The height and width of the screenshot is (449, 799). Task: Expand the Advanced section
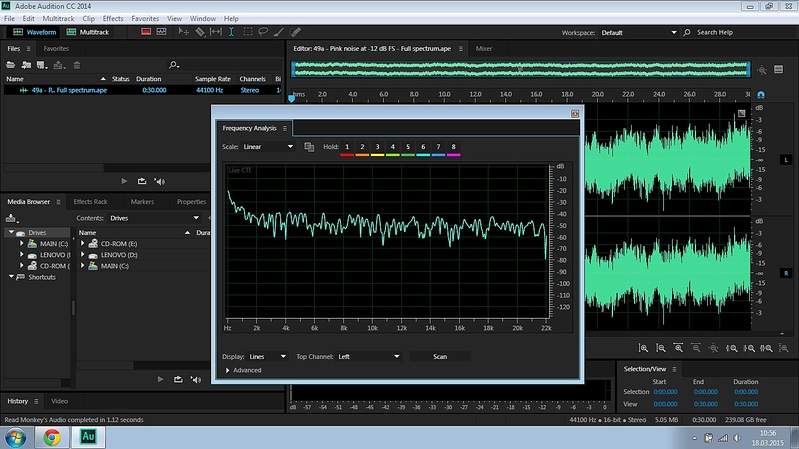[x=227, y=371]
